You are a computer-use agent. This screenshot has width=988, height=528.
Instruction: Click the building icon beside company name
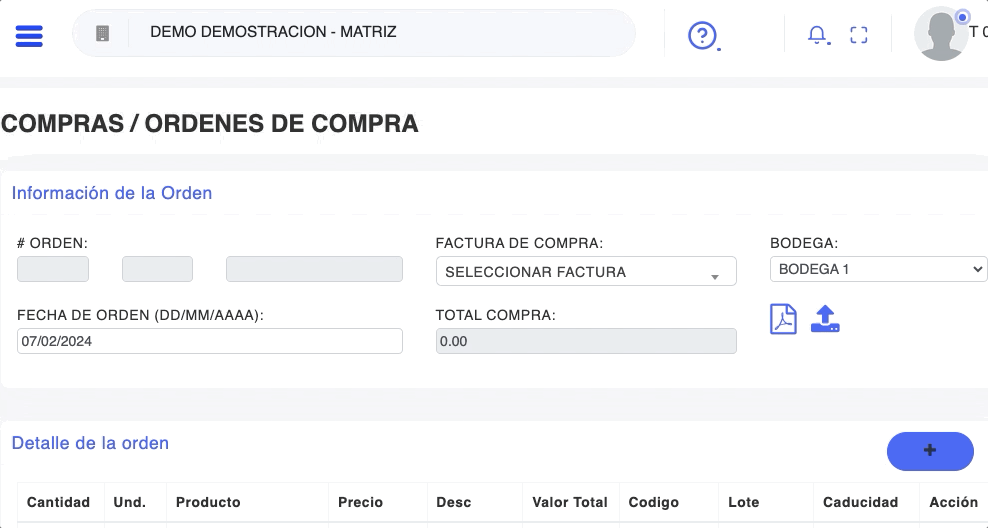(x=102, y=33)
